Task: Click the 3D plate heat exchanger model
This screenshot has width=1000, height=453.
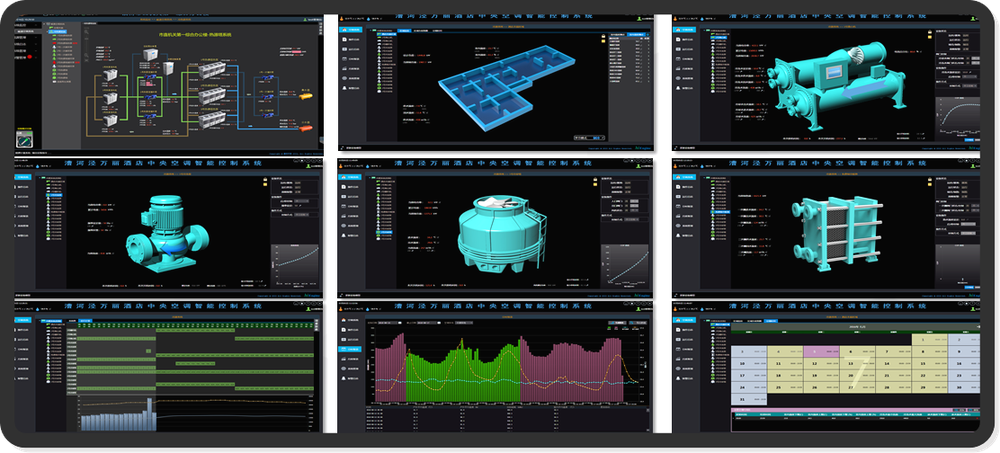Action: [836, 234]
